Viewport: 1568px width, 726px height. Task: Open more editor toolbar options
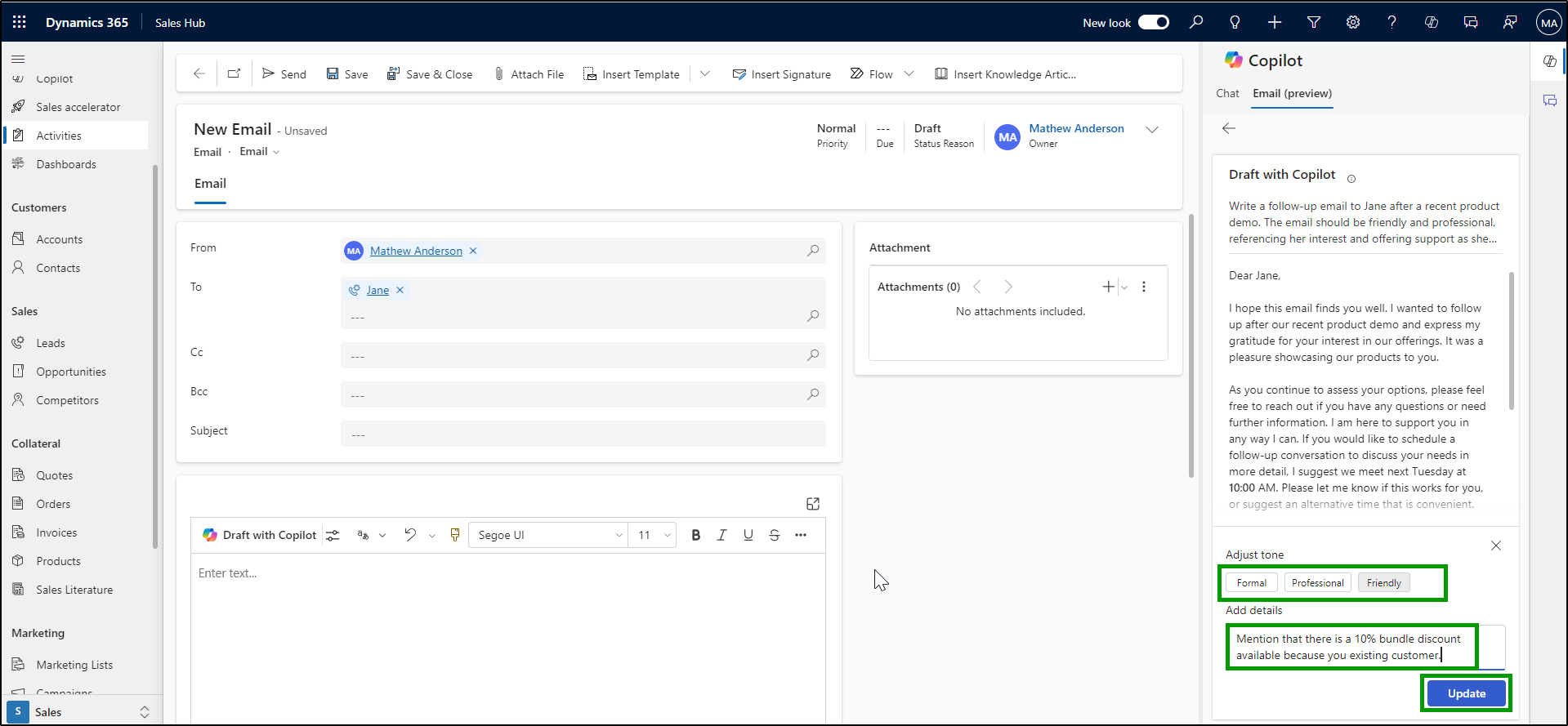pos(801,535)
